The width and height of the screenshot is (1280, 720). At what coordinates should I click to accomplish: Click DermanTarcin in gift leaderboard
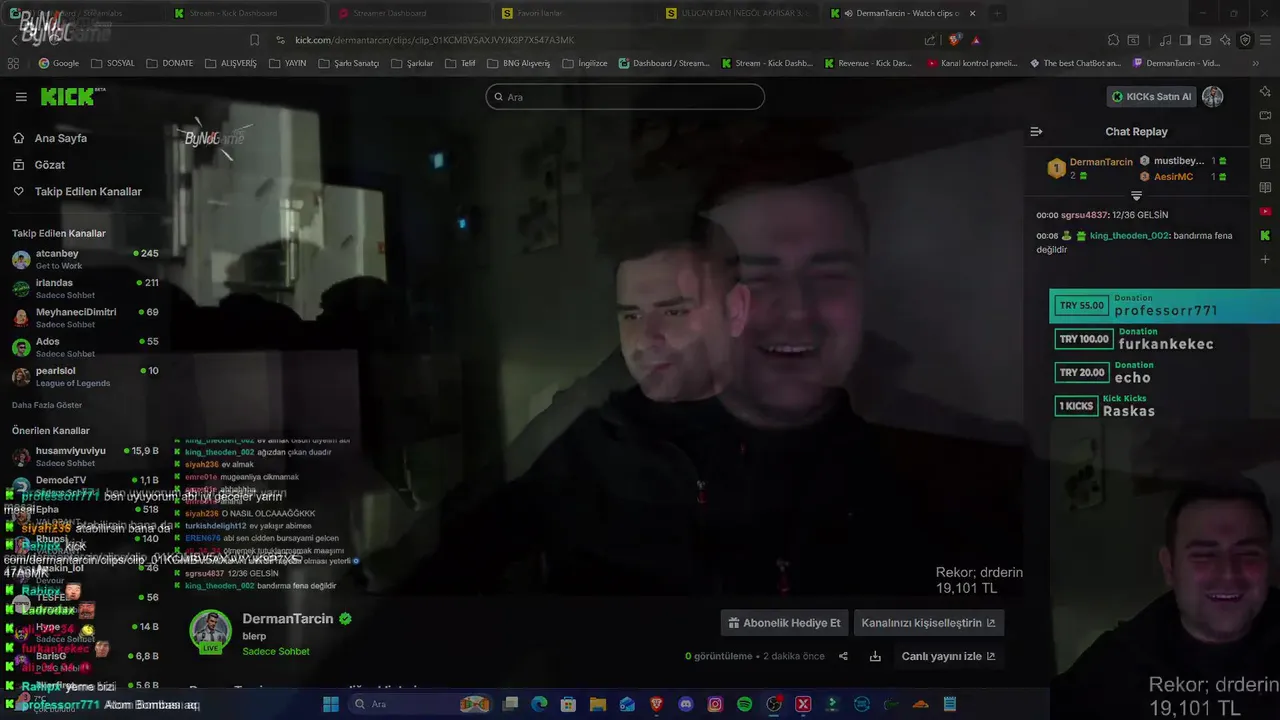point(1101,162)
